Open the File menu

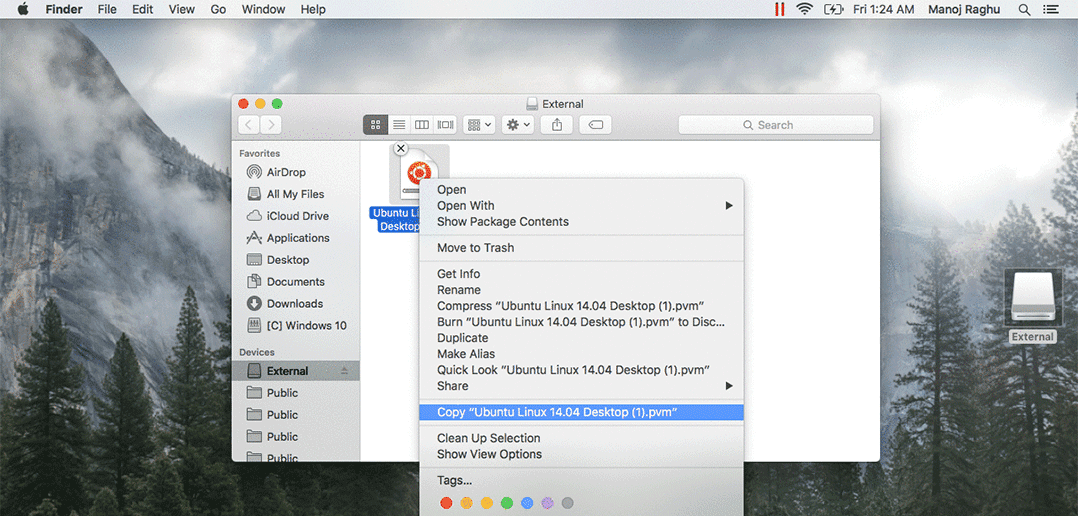coord(107,10)
